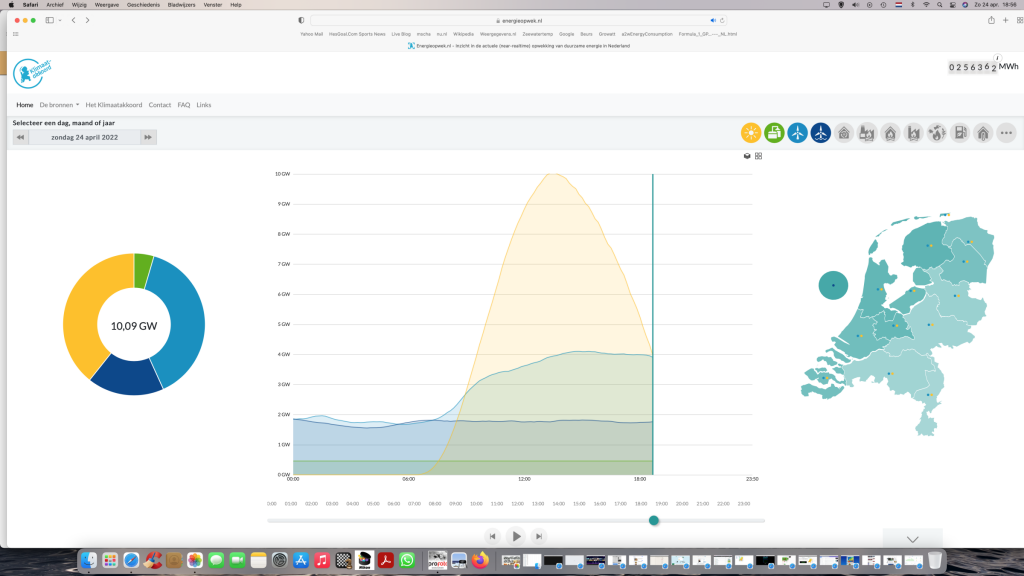Toggle the dark blue offshore wind icon
The height and width of the screenshot is (576, 1024).
tap(820, 133)
